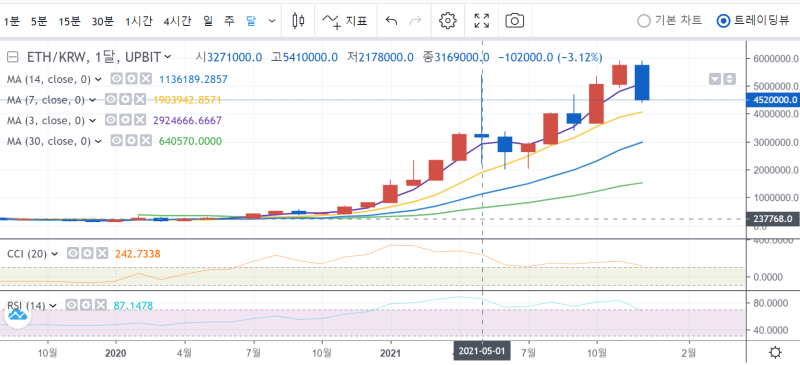
Task: Take a chart snapshot with camera icon
Action: pos(515,20)
